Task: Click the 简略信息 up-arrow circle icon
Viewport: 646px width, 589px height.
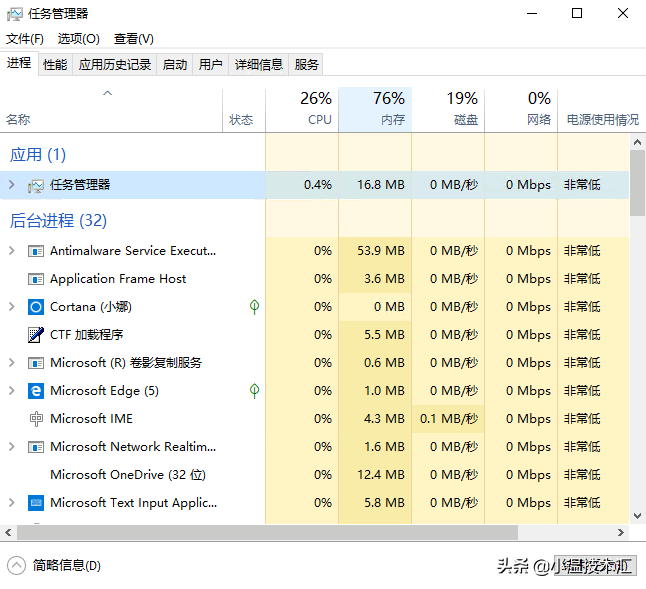Action: 16,566
